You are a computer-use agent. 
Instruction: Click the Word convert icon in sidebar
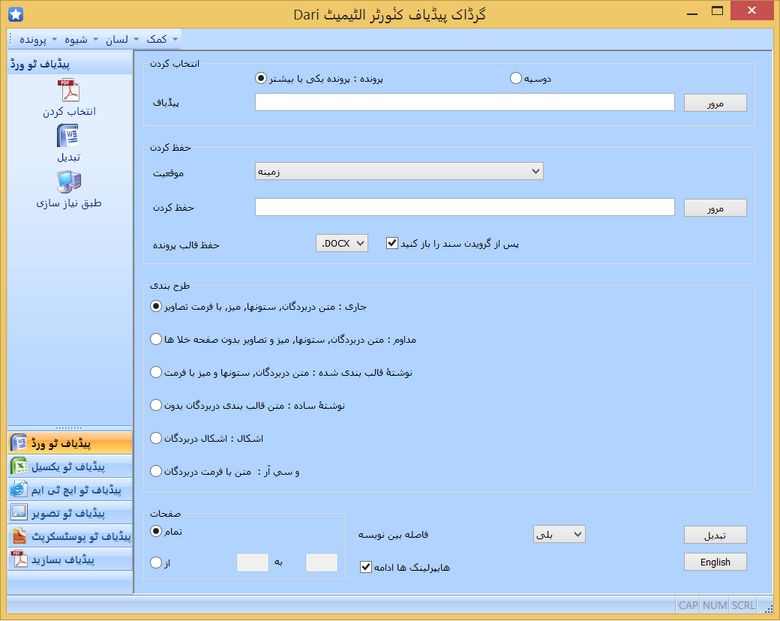click(68, 136)
